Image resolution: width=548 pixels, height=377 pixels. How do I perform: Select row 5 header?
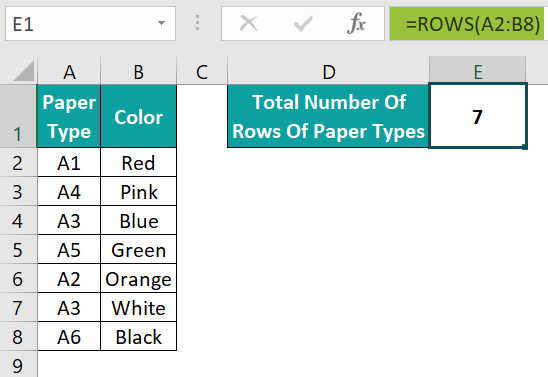[18, 249]
